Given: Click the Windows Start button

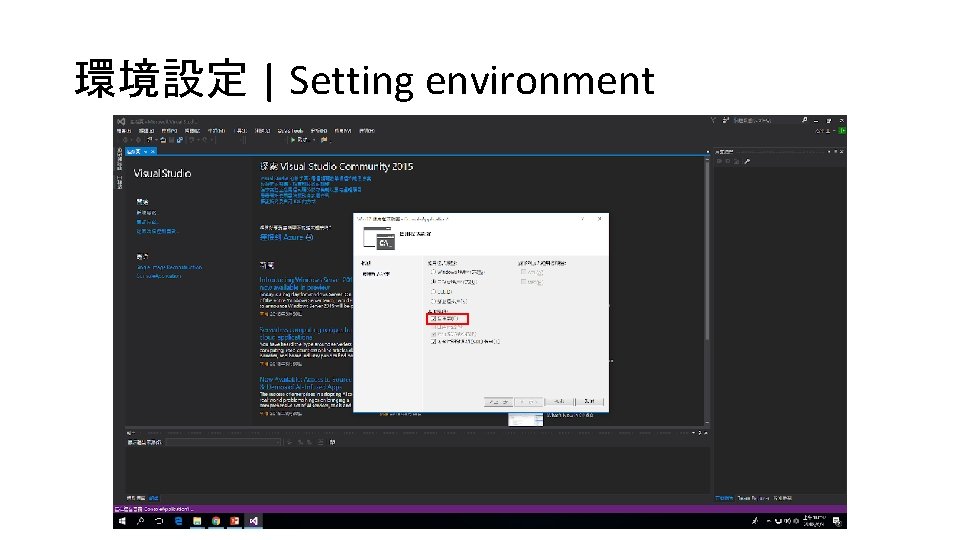Looking at the screenshot, I should [122, 521].
